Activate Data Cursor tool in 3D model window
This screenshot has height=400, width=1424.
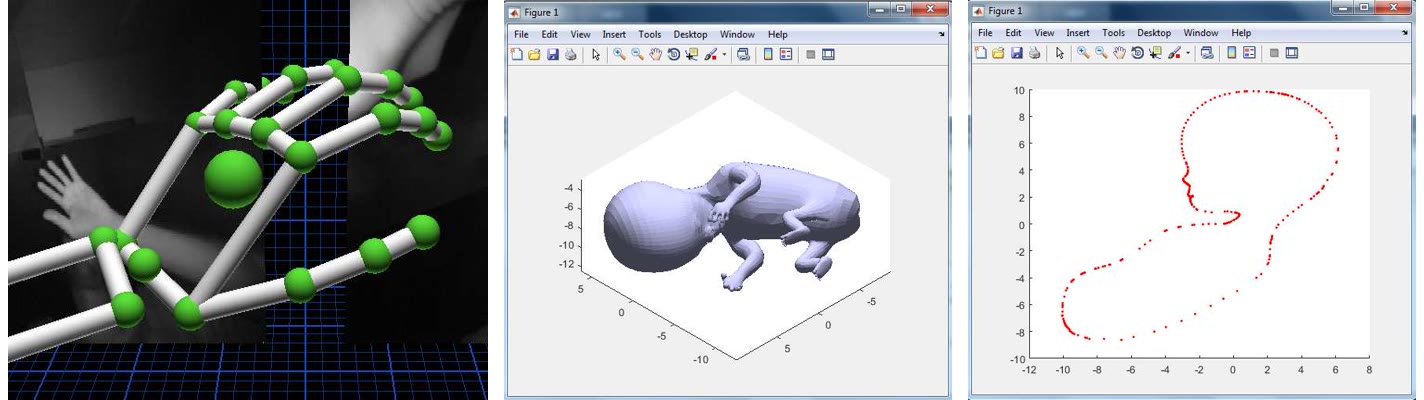coord(692,54)
